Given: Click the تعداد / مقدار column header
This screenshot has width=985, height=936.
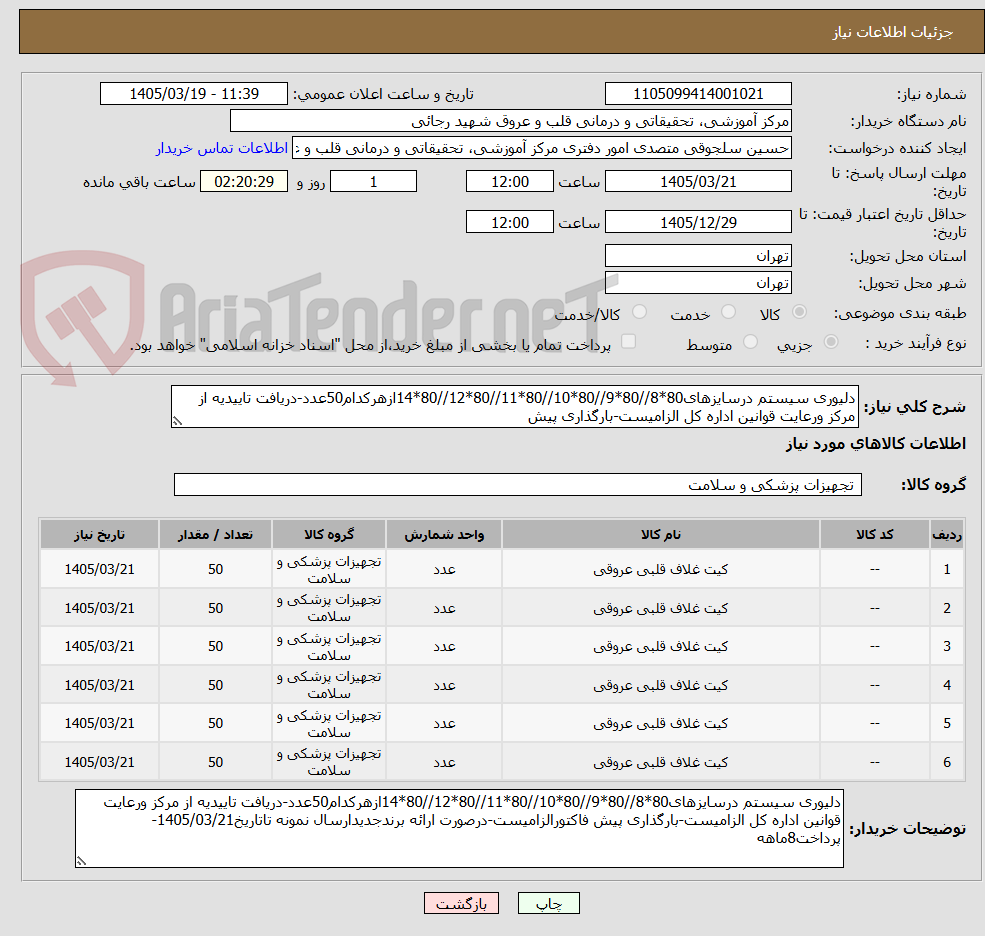Looking at the screenshot, I should 215,535.
